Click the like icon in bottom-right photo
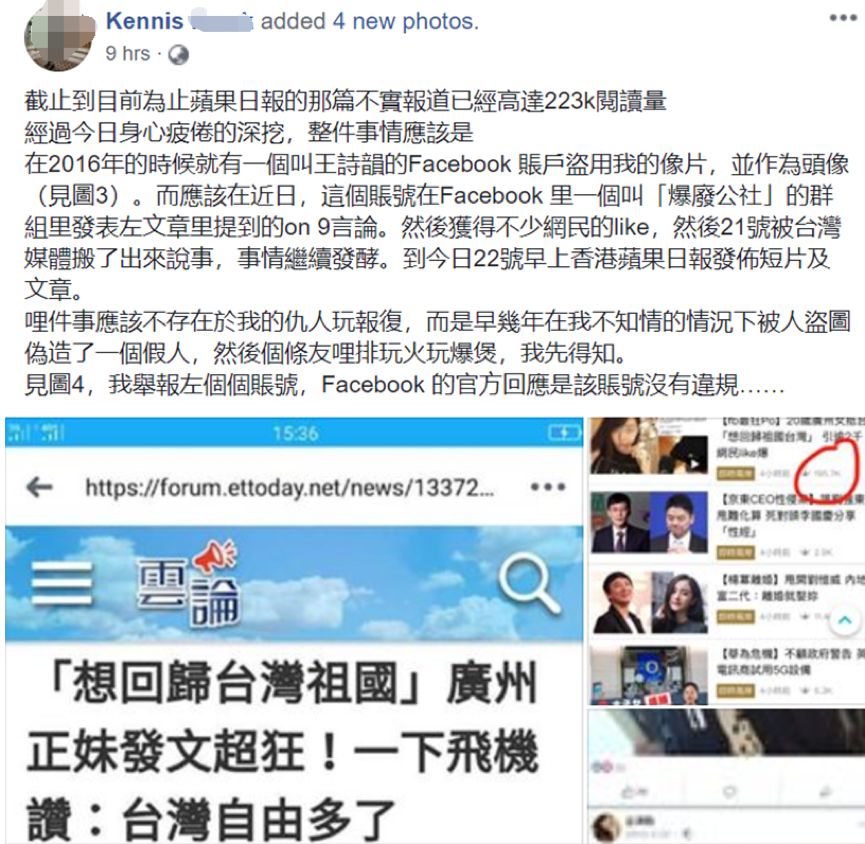 pos(628,792)
